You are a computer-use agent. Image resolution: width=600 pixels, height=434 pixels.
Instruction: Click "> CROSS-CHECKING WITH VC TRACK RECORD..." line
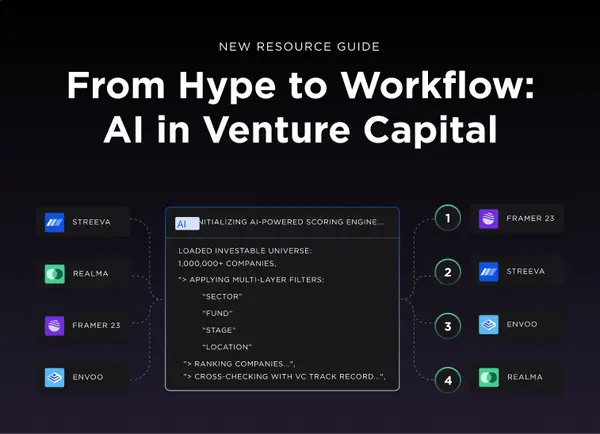pos(285,377)
